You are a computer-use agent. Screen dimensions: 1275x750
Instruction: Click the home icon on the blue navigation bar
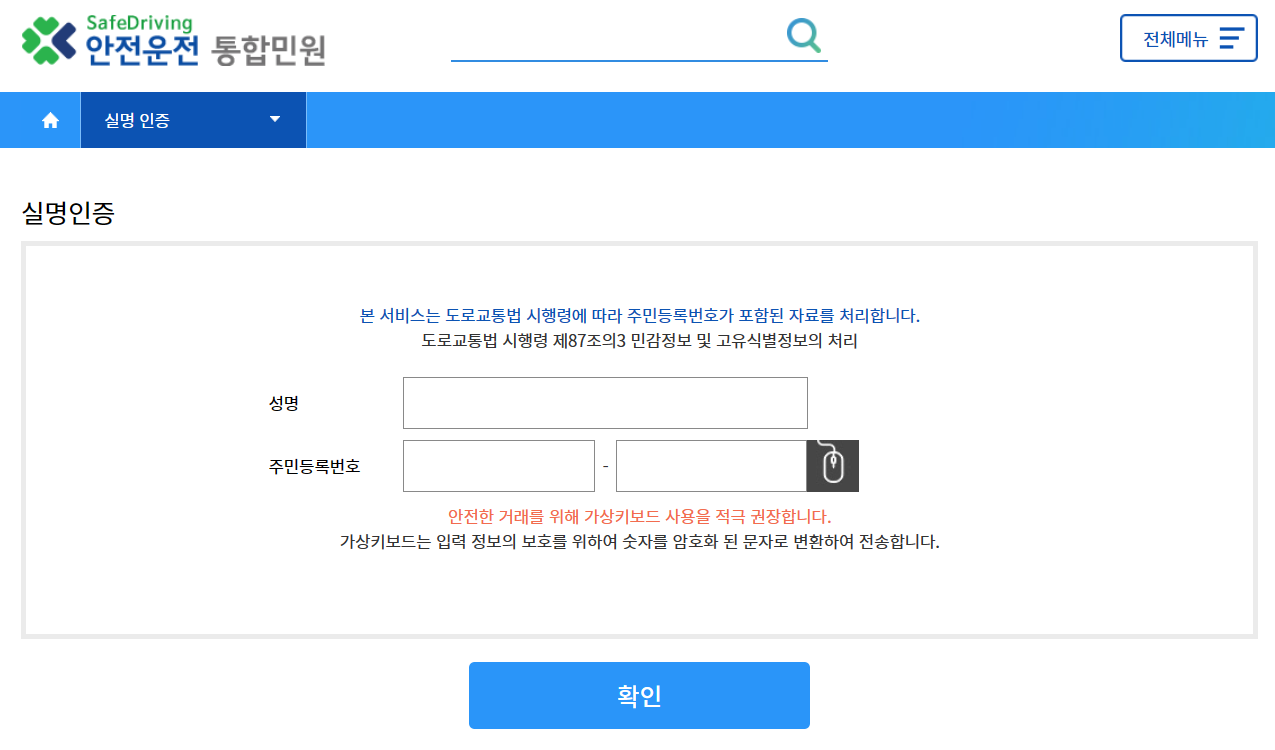point(49,120)
